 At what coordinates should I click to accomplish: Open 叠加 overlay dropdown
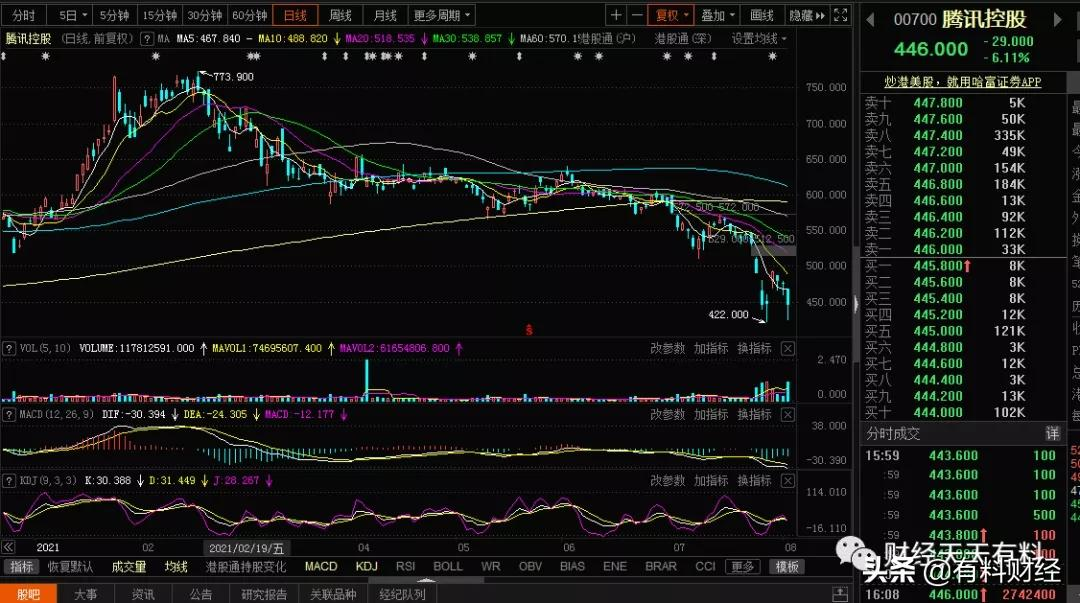click(718, 15)
